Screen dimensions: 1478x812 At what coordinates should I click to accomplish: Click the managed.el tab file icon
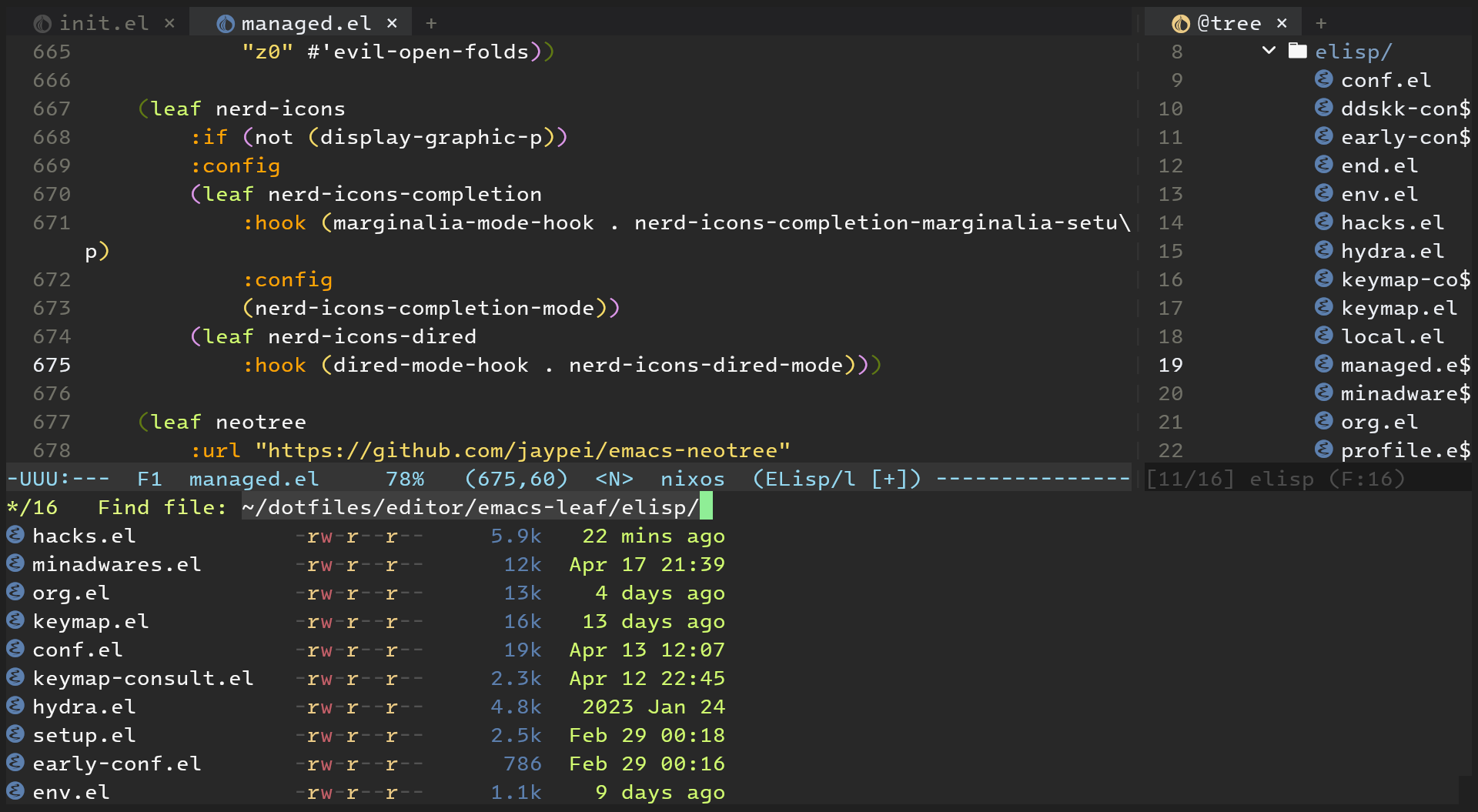226,24
